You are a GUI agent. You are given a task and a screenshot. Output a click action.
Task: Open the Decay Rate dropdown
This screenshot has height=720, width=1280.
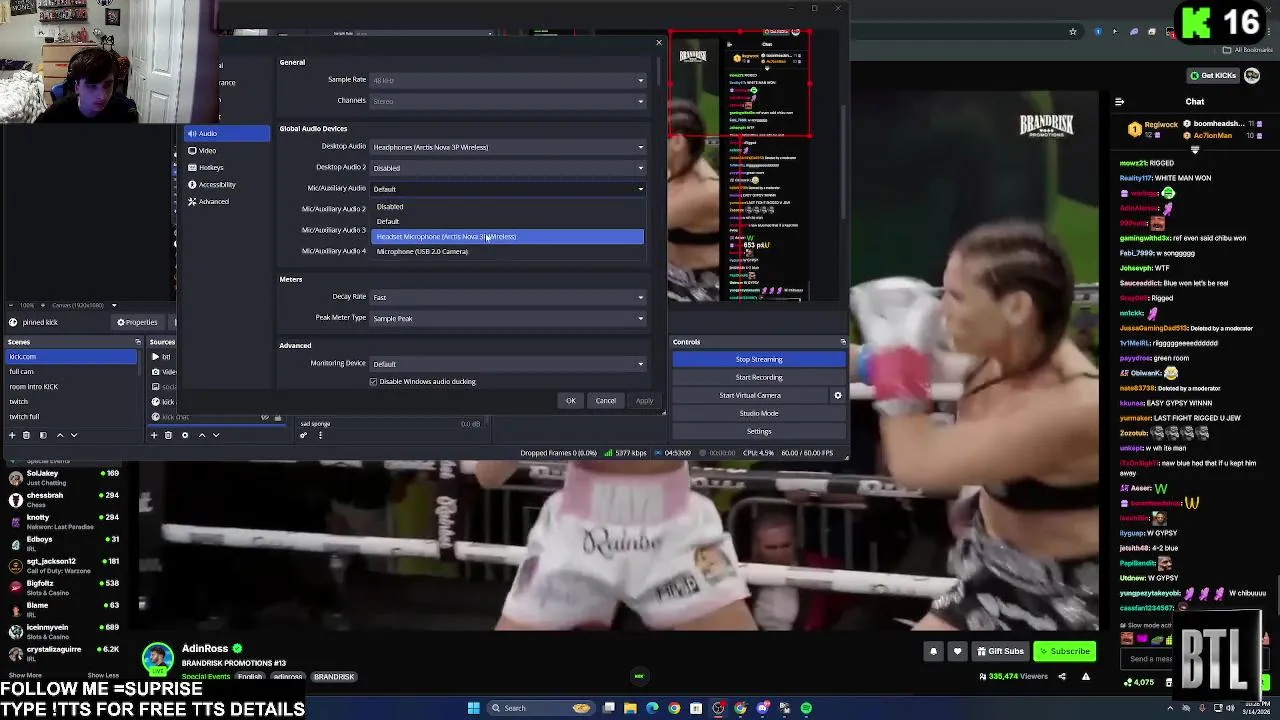click(x=508, y=297)
